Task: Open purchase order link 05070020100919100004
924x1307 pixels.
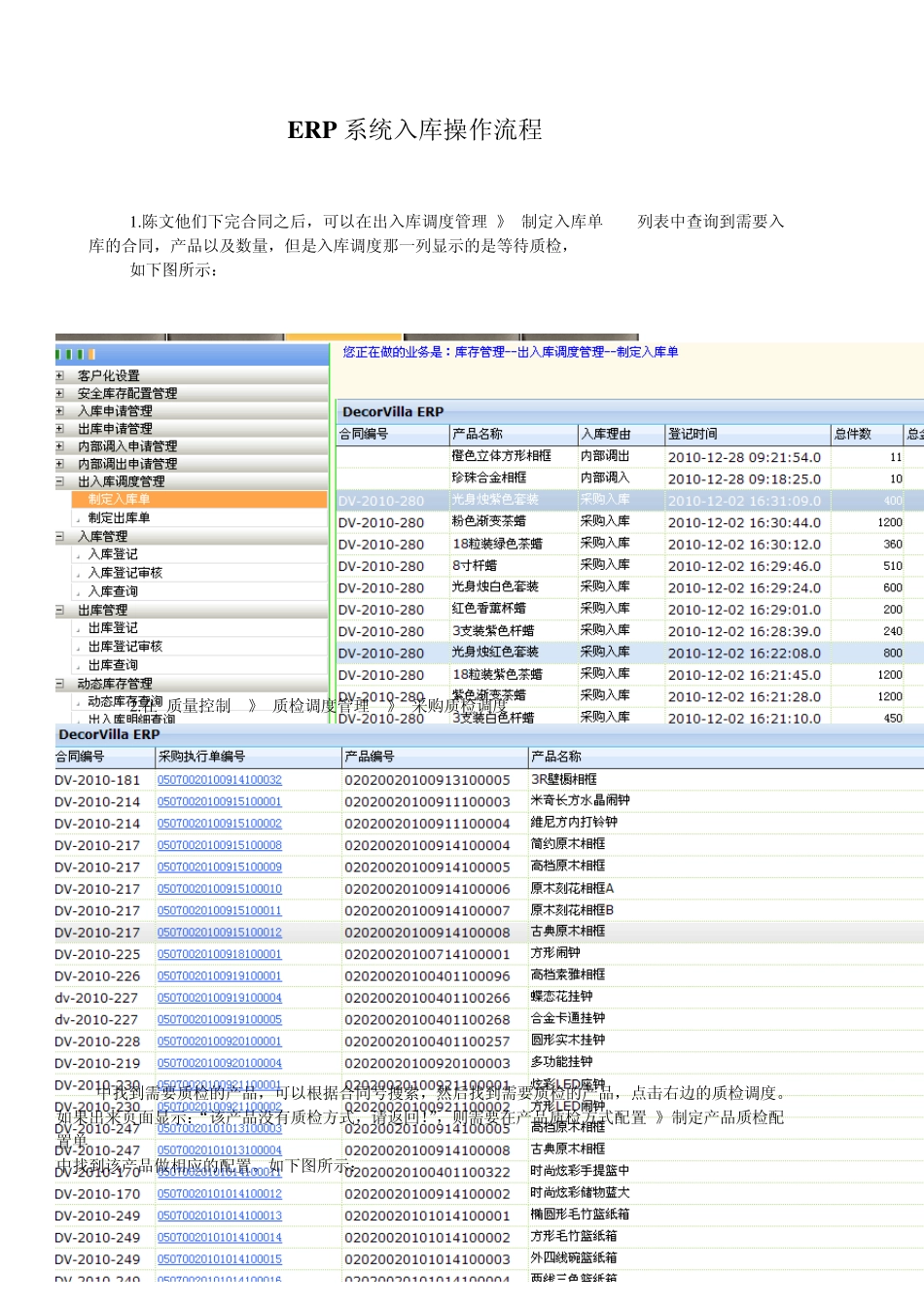Action: click(220, 998)
